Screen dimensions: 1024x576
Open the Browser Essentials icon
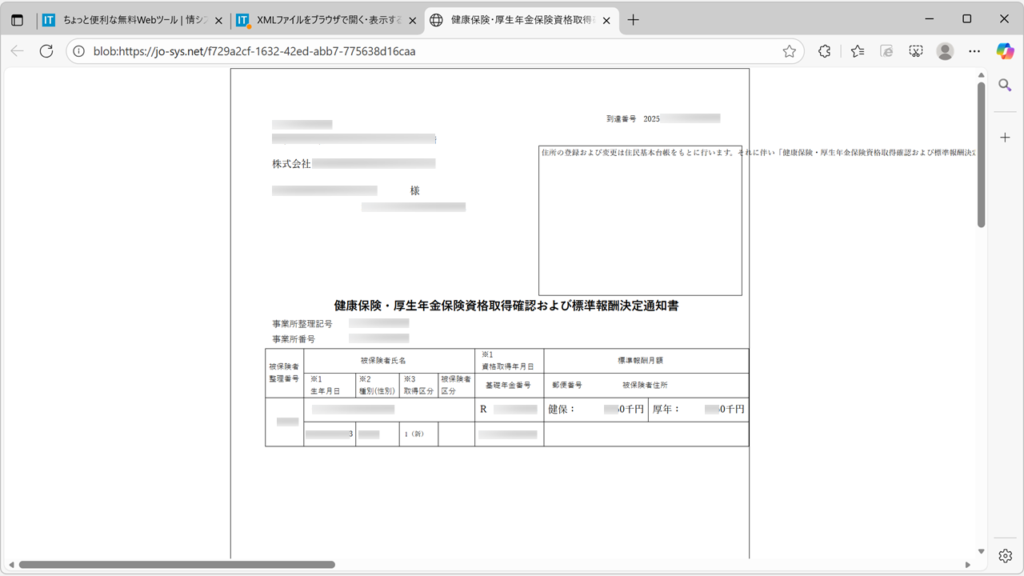click(x=824, y=51)
